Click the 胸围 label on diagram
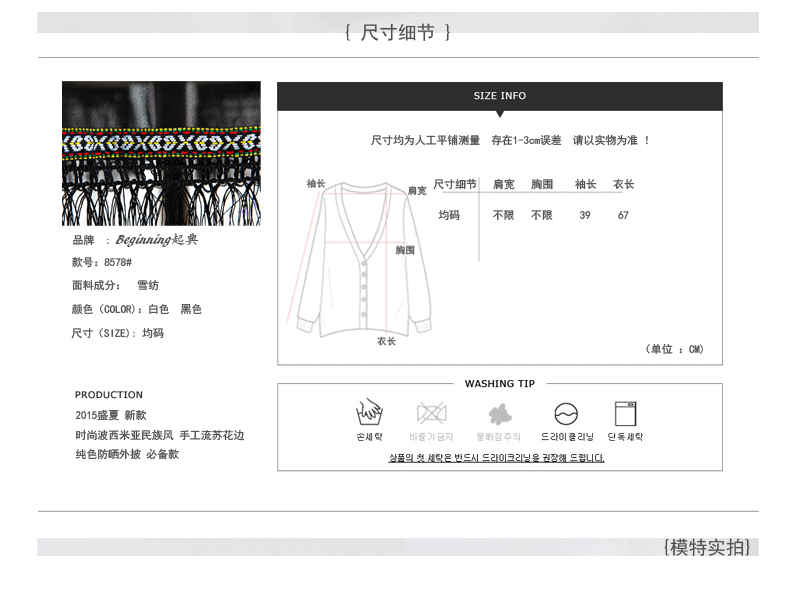790x599 pixels. (405, 250)
